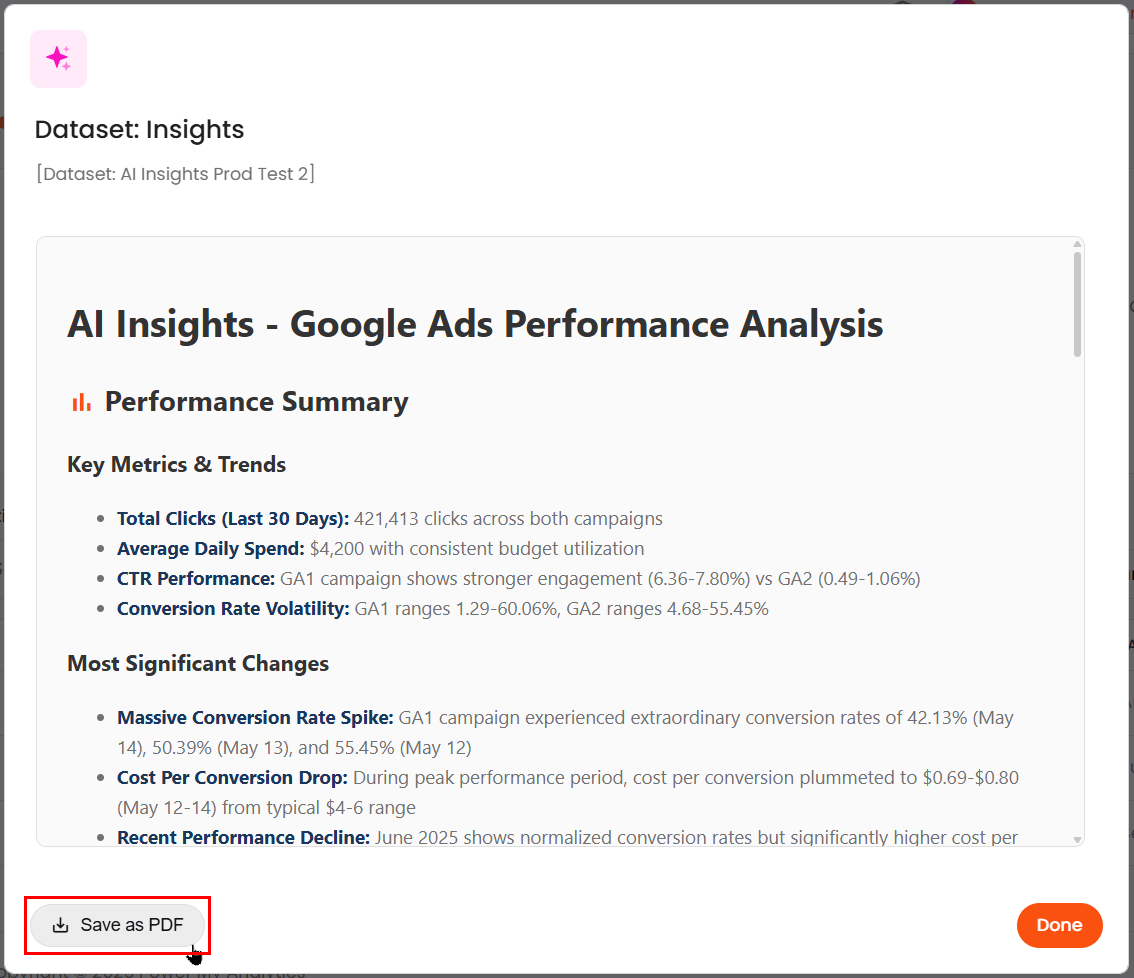Click the 'Cost Per Conversion Drop' label
1134x978 pixels.
(232, 777)
